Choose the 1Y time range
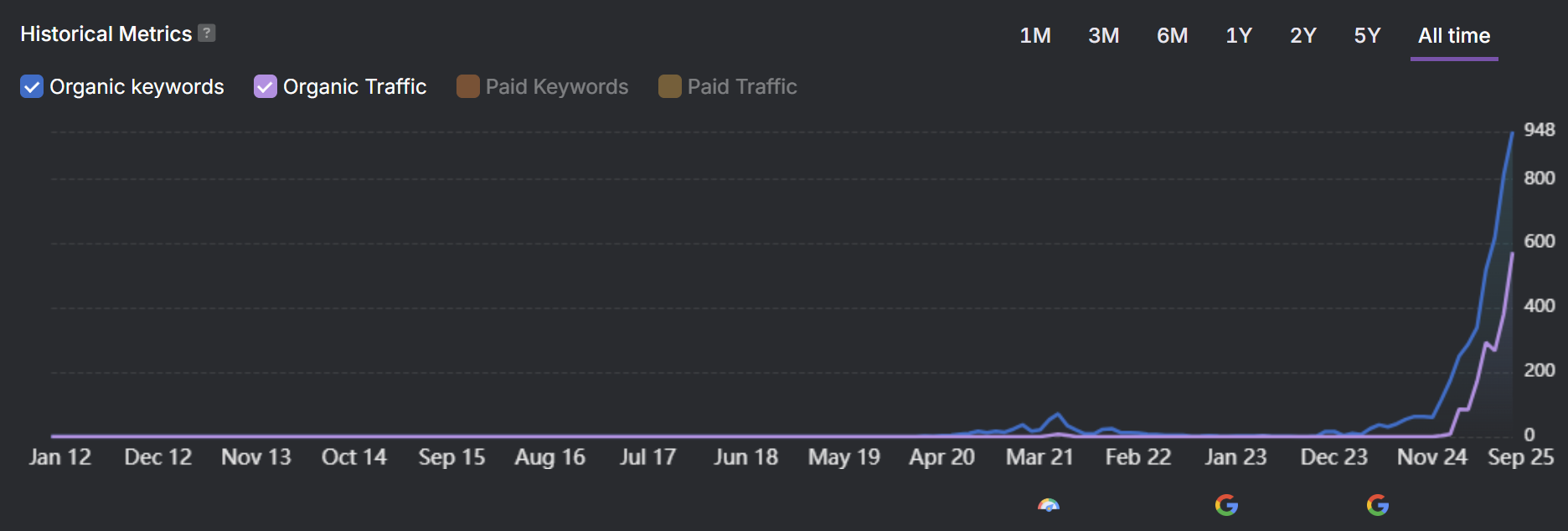Viewport: 1568px width, 531px height. [1239, 36]
